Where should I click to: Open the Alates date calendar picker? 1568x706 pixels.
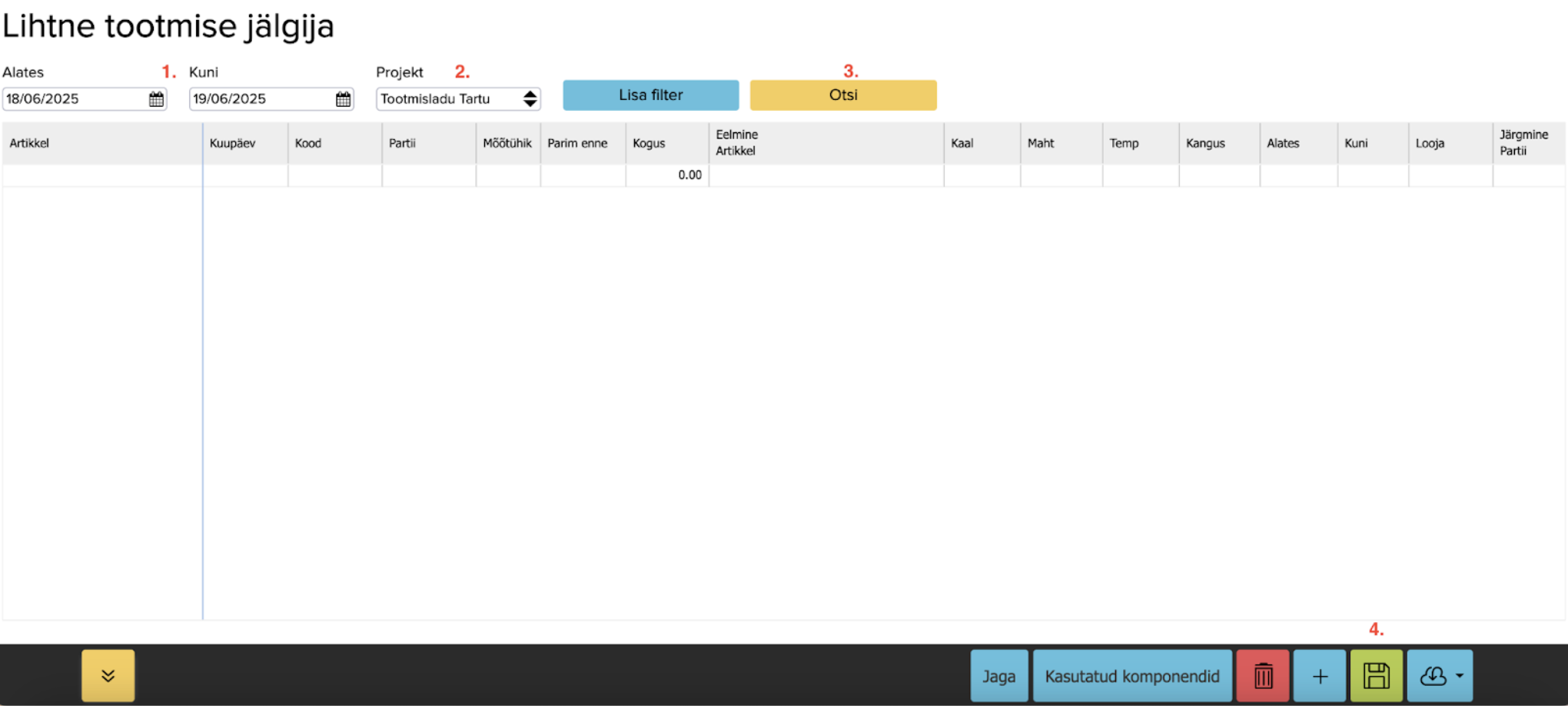pyautogui.click(x=156, y=99)
